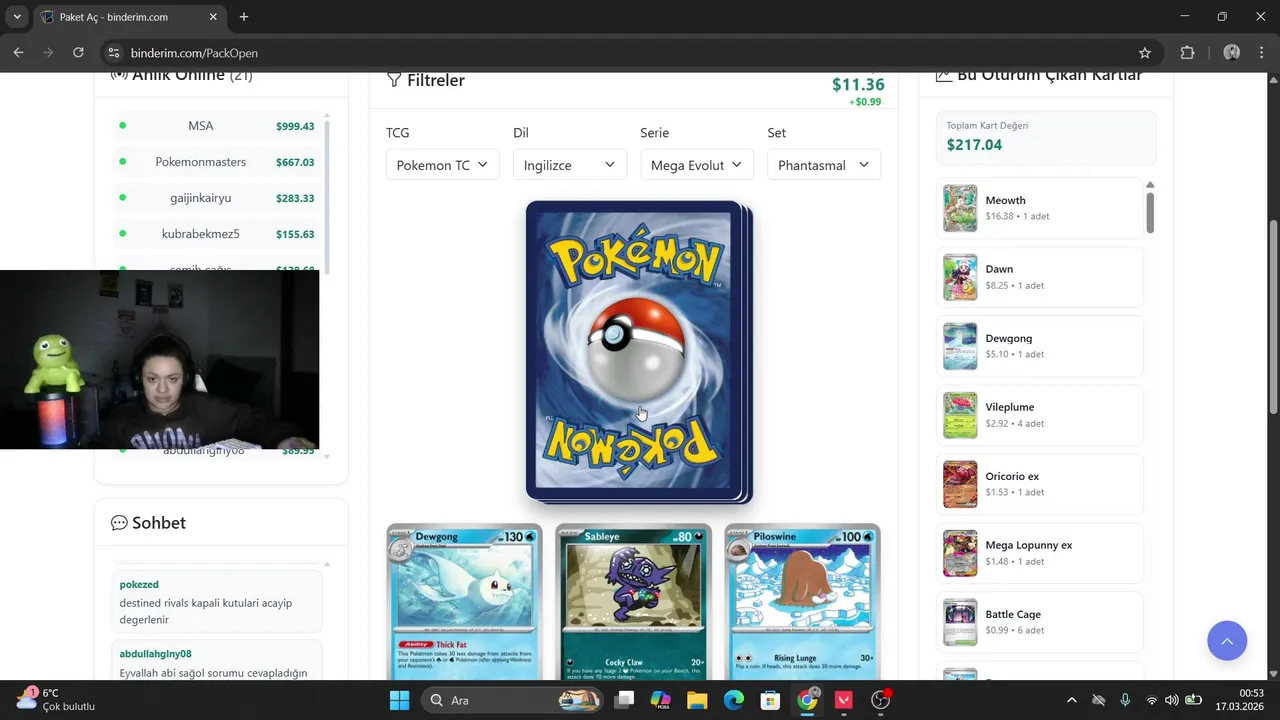This screenshot has height=720, width=1280.
Task: Open the Windows Start menu
Action: (x=399, y=700)
